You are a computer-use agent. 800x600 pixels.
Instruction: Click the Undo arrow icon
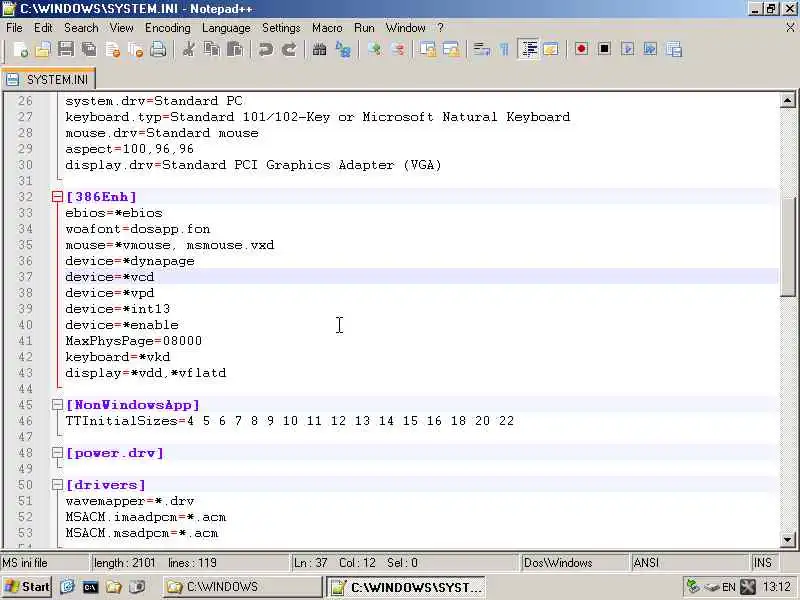[265, 49]
